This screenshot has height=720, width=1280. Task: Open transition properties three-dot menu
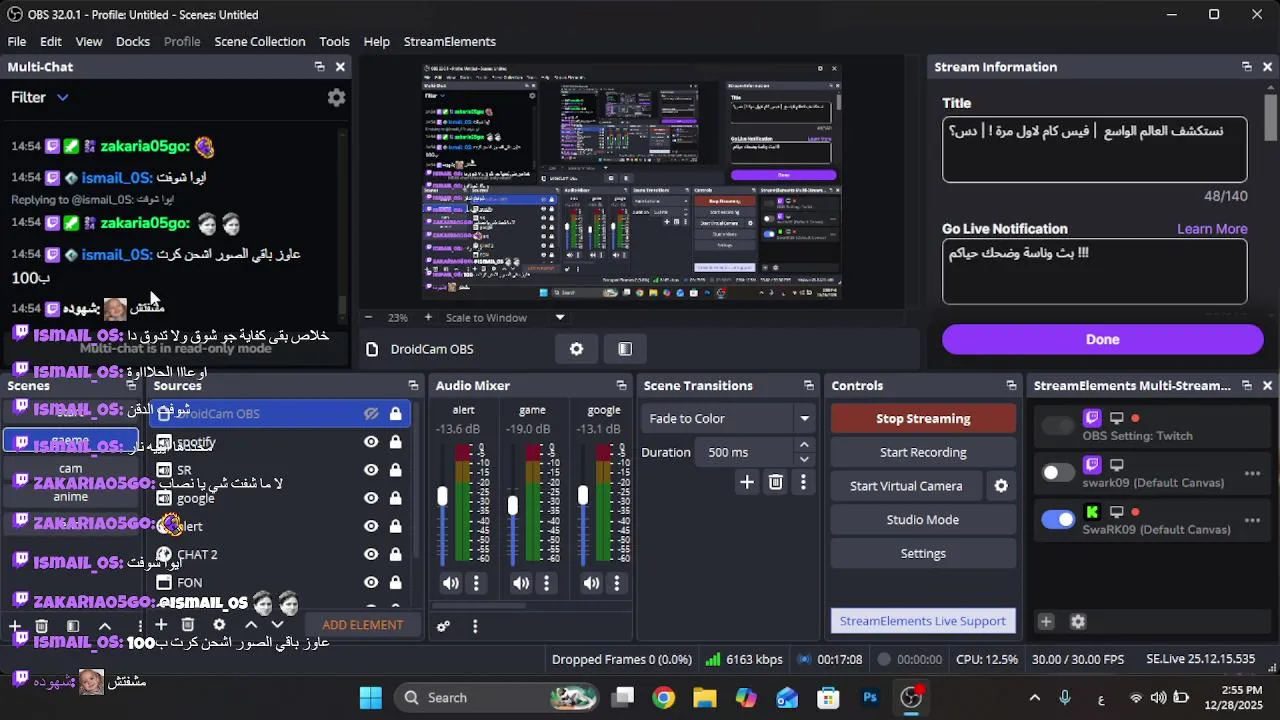[x=803, y=483]
